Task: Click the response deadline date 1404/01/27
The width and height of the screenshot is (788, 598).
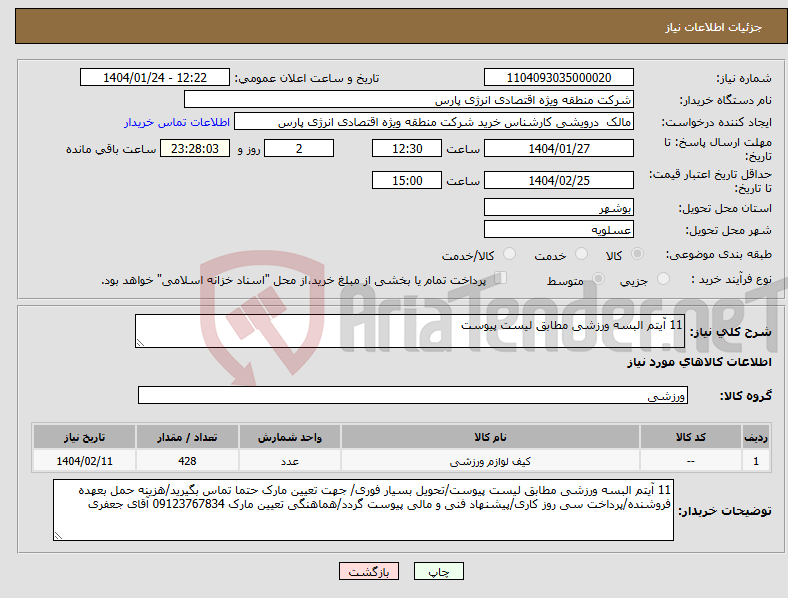Action: (558, 148)
